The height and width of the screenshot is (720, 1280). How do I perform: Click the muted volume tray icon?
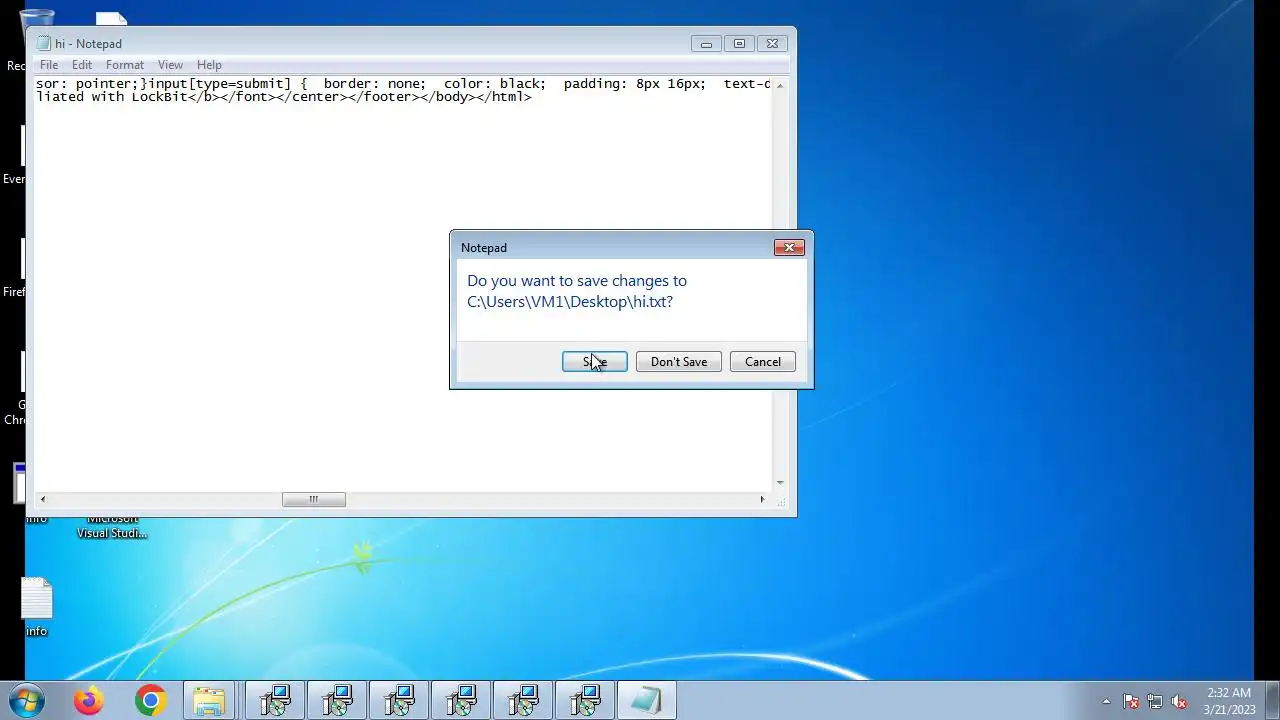[x=1179, y=702]
